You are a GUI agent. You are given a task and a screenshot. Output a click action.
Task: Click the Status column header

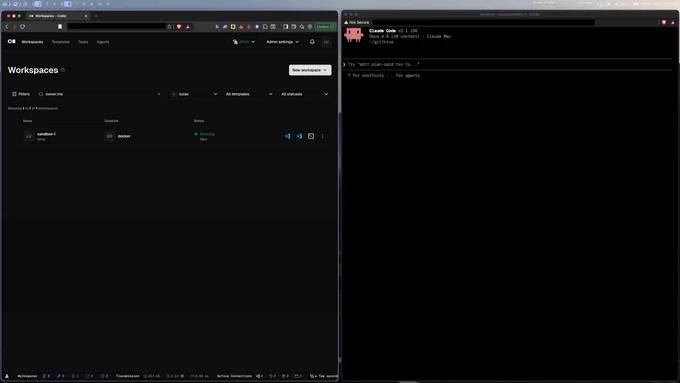(199, 121)
